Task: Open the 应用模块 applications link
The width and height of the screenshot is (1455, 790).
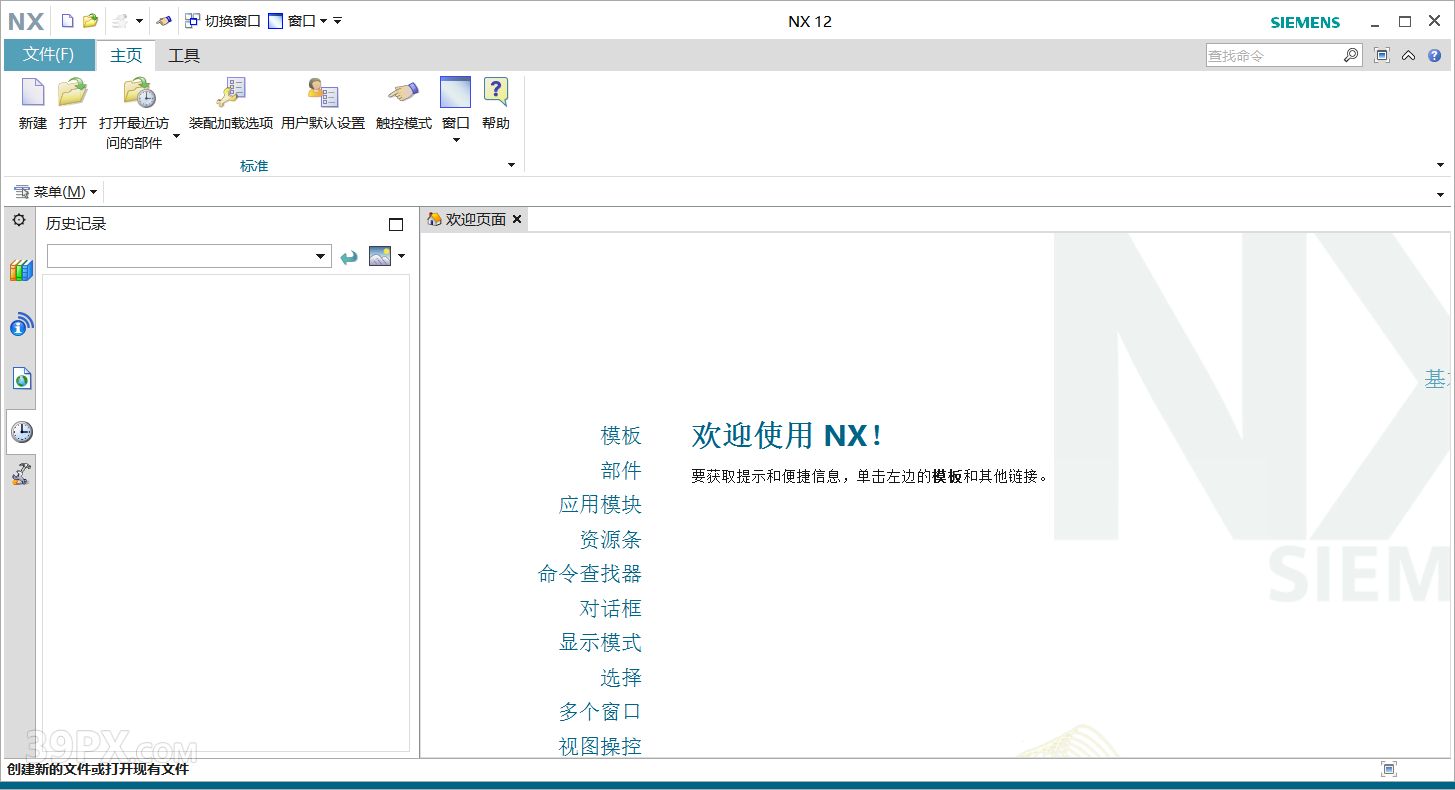Action: (600, 505)
